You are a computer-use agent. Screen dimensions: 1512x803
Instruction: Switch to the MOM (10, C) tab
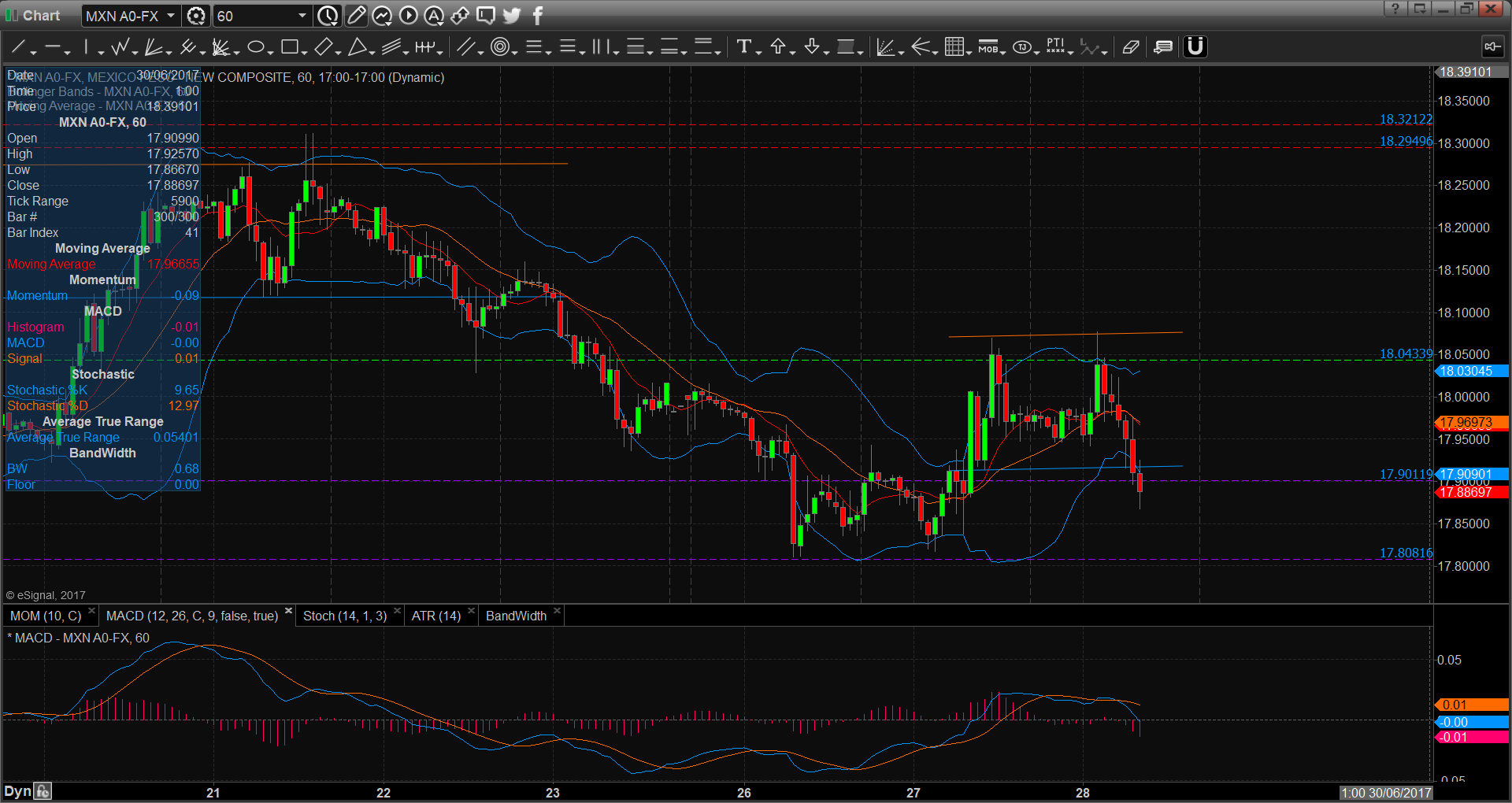[46, 616]
